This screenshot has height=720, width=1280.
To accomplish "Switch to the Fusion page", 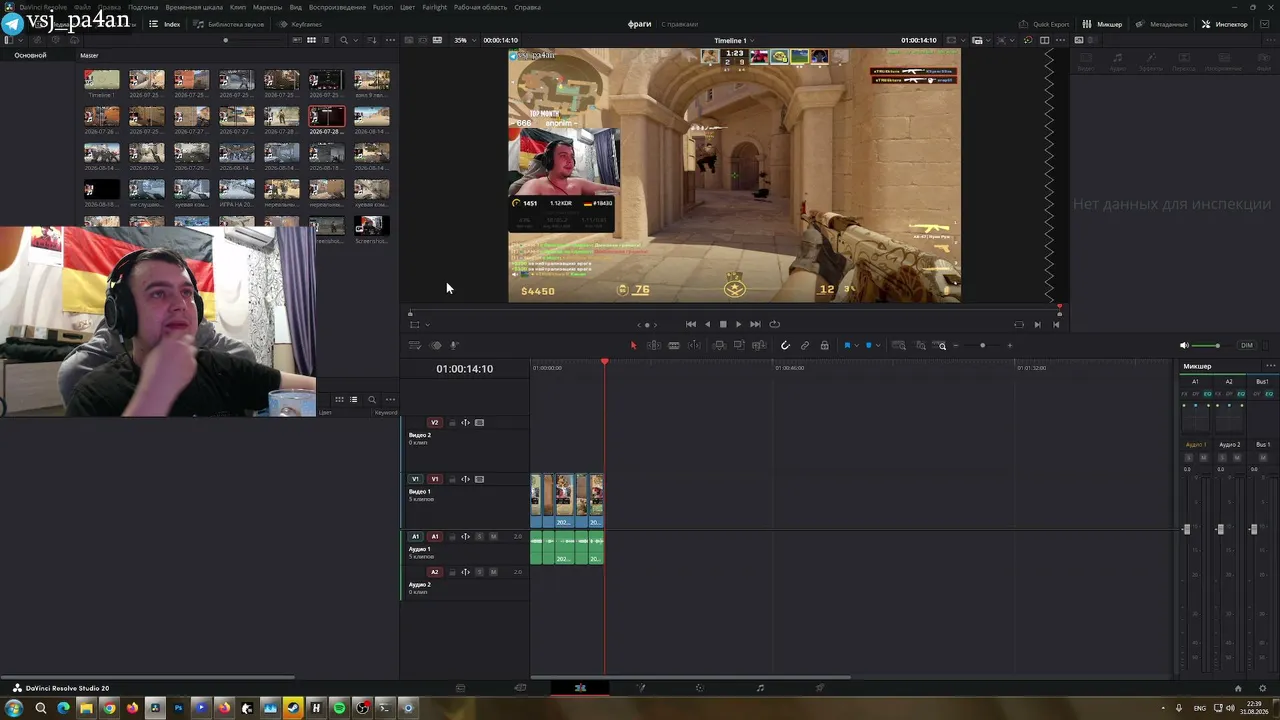I will (641, 688).
